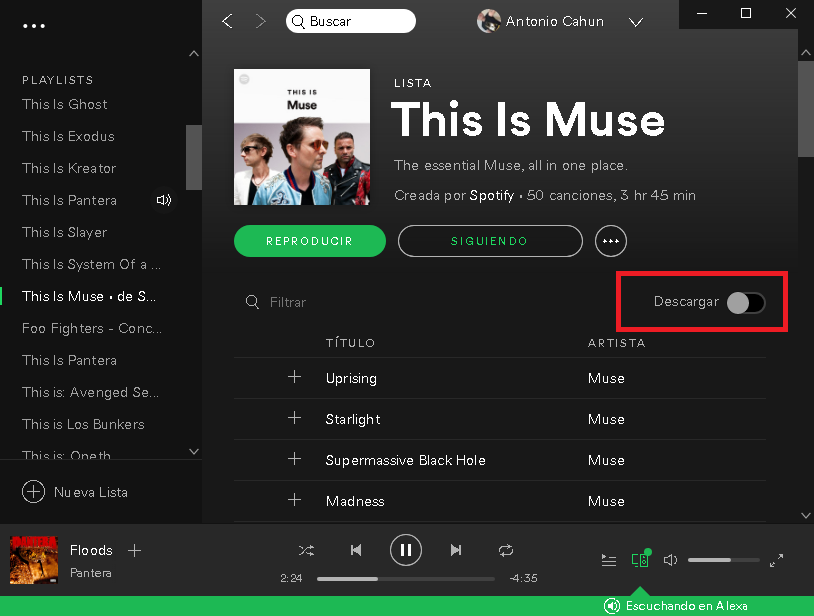This screenshot has width=814, height=616.
Task: Create a playlist with Nueva Lista
Action: (75, 492)
